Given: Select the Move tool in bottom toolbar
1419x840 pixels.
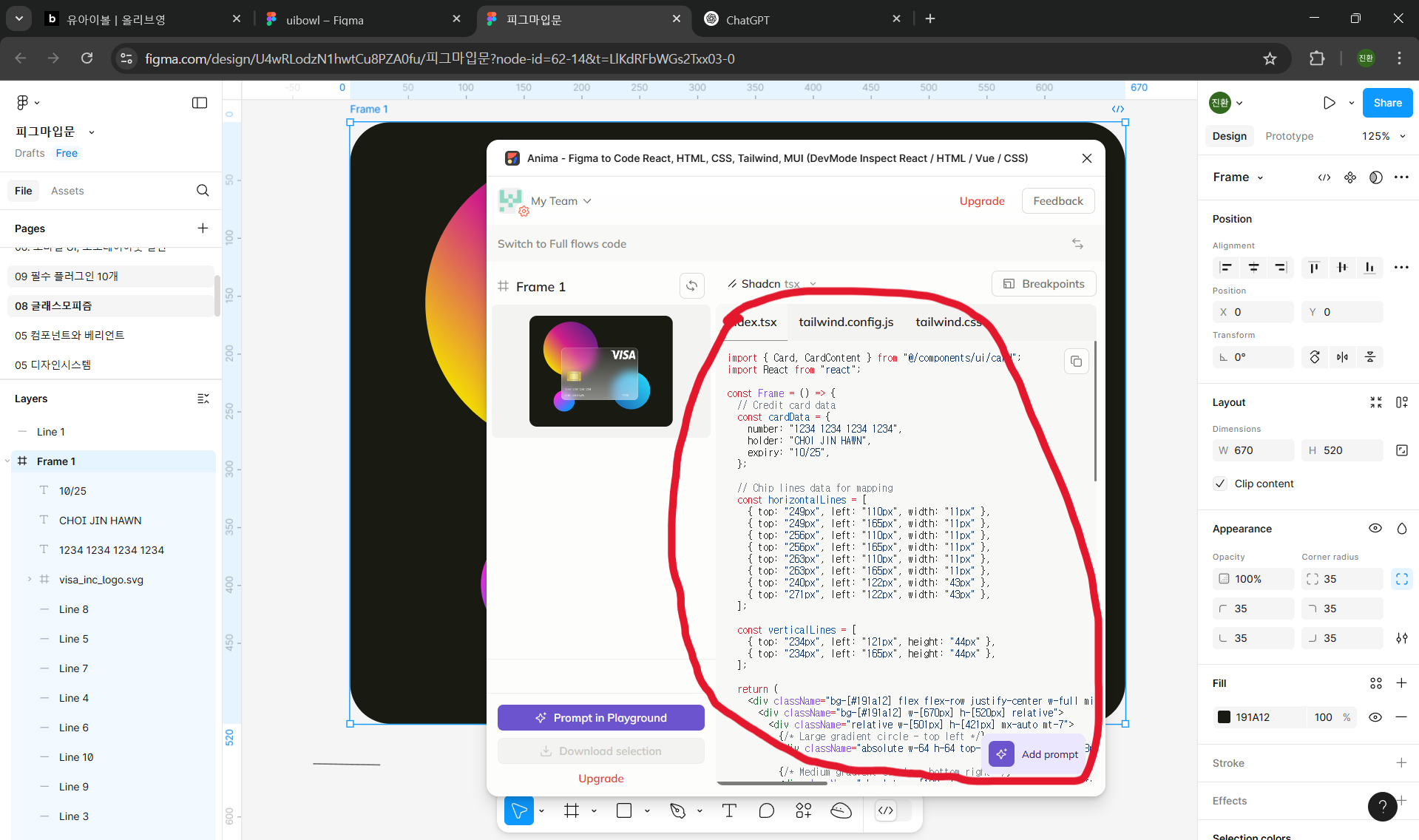Looking at the screenshot, I should [519, 811].
